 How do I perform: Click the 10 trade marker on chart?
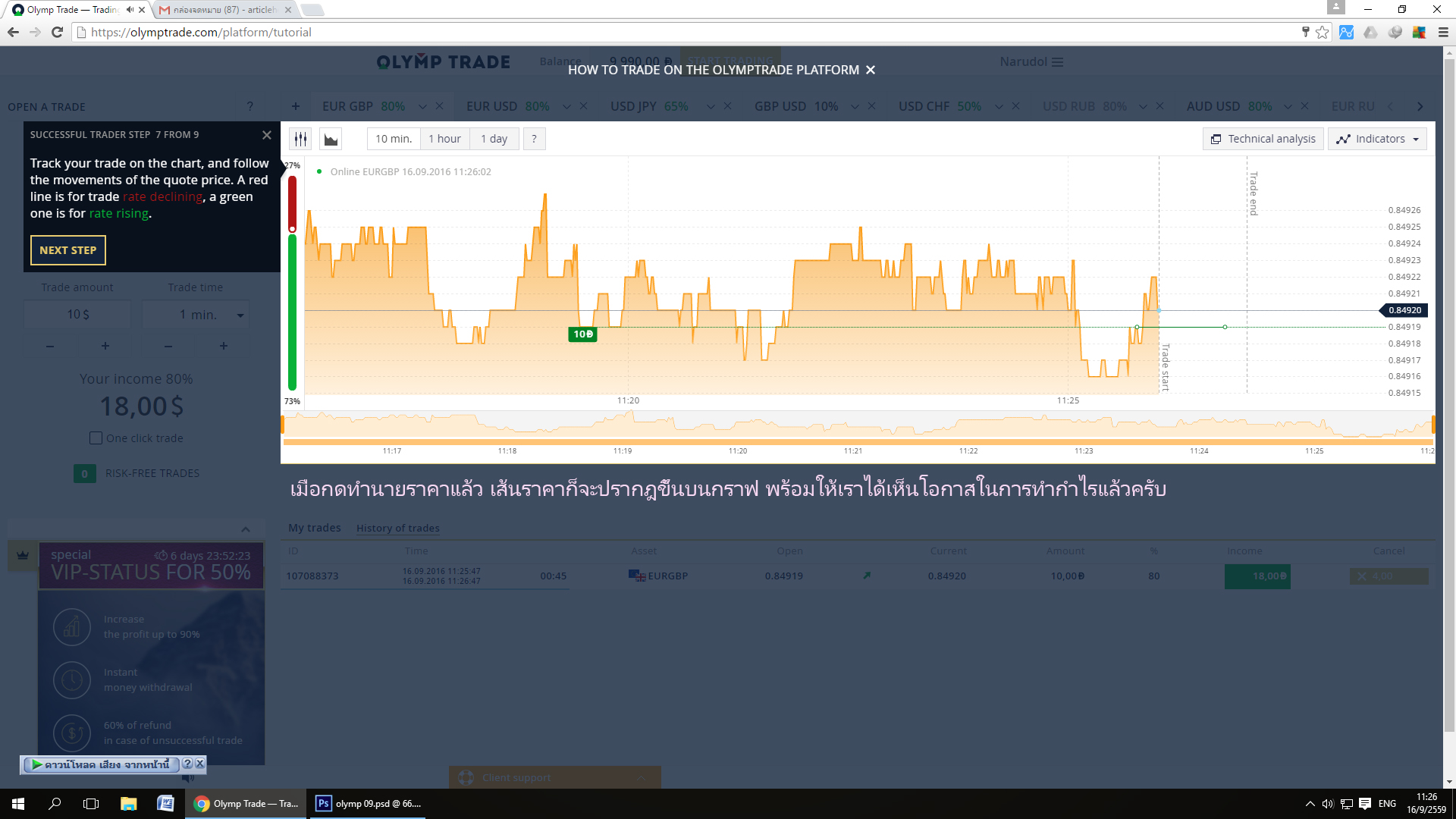[582, 334]
